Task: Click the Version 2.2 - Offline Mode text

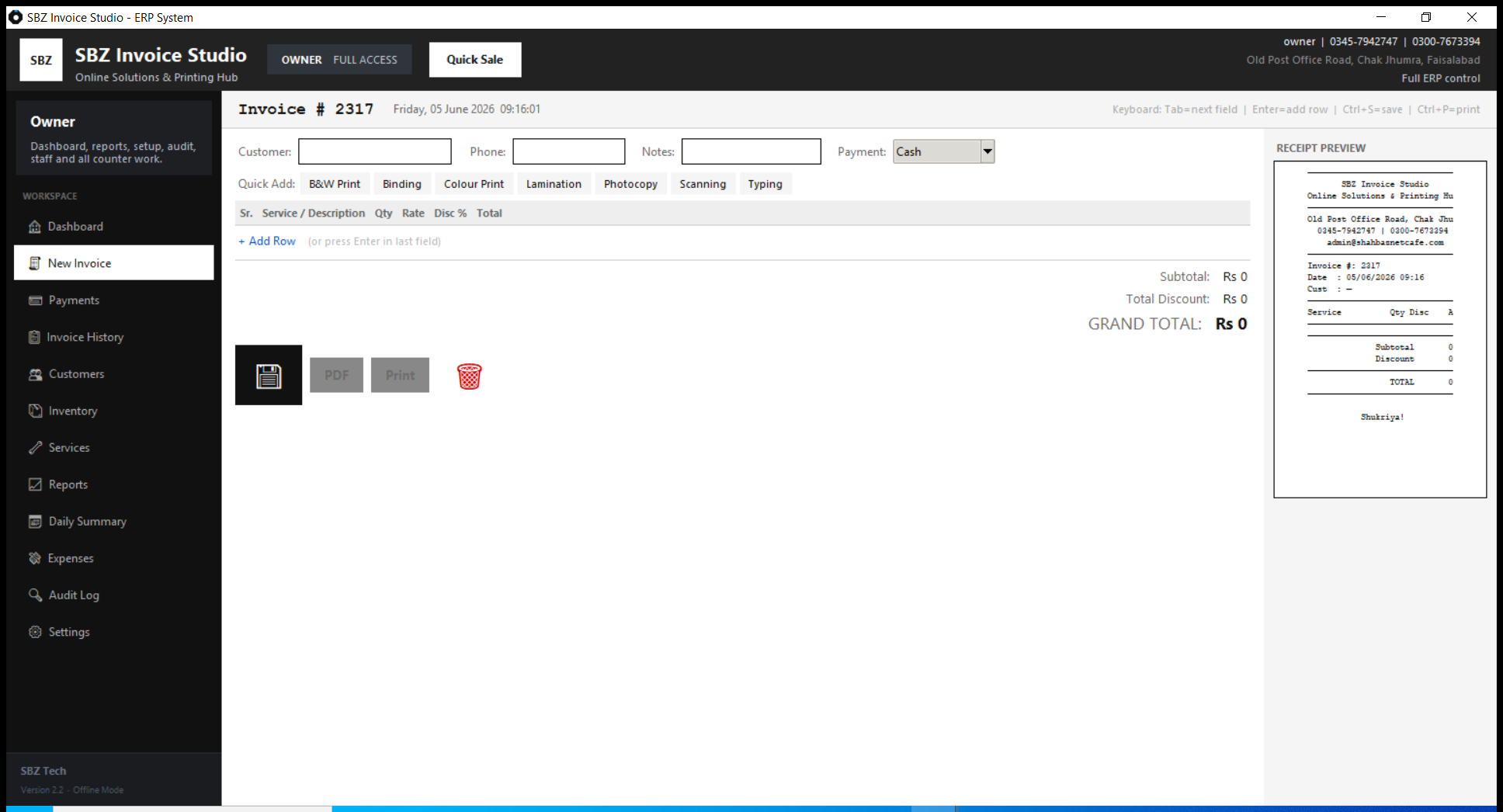Action: (72, 790)
